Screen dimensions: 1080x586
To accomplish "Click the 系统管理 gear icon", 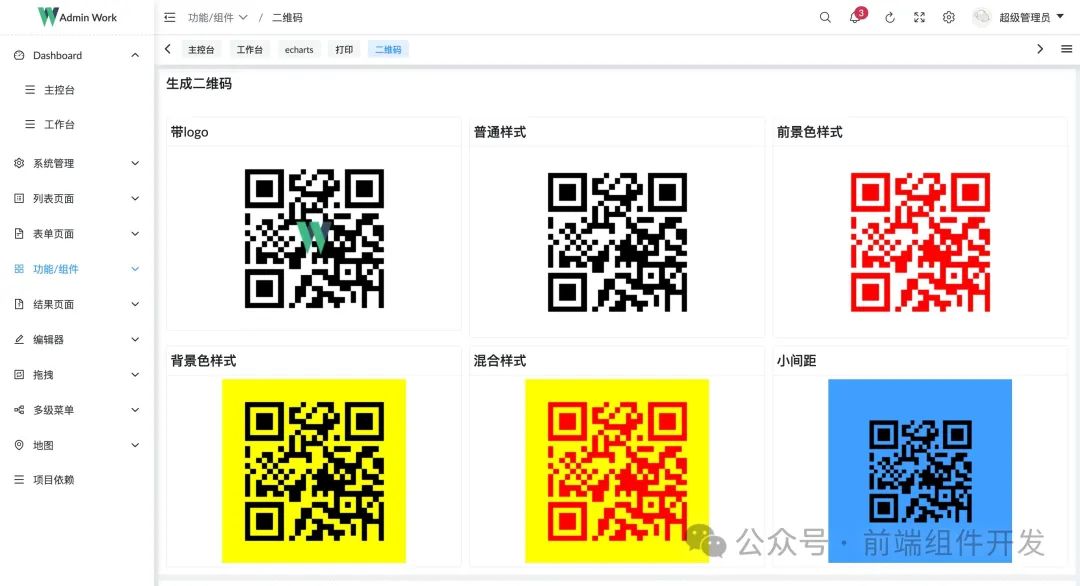I will click(19, 163).
